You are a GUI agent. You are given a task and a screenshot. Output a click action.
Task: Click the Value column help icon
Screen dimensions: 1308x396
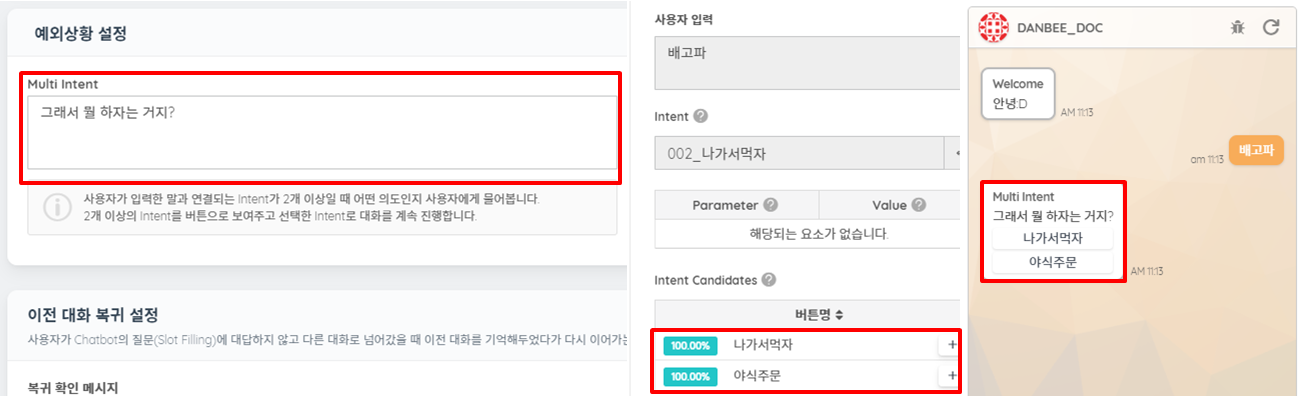tap(919, 205)
